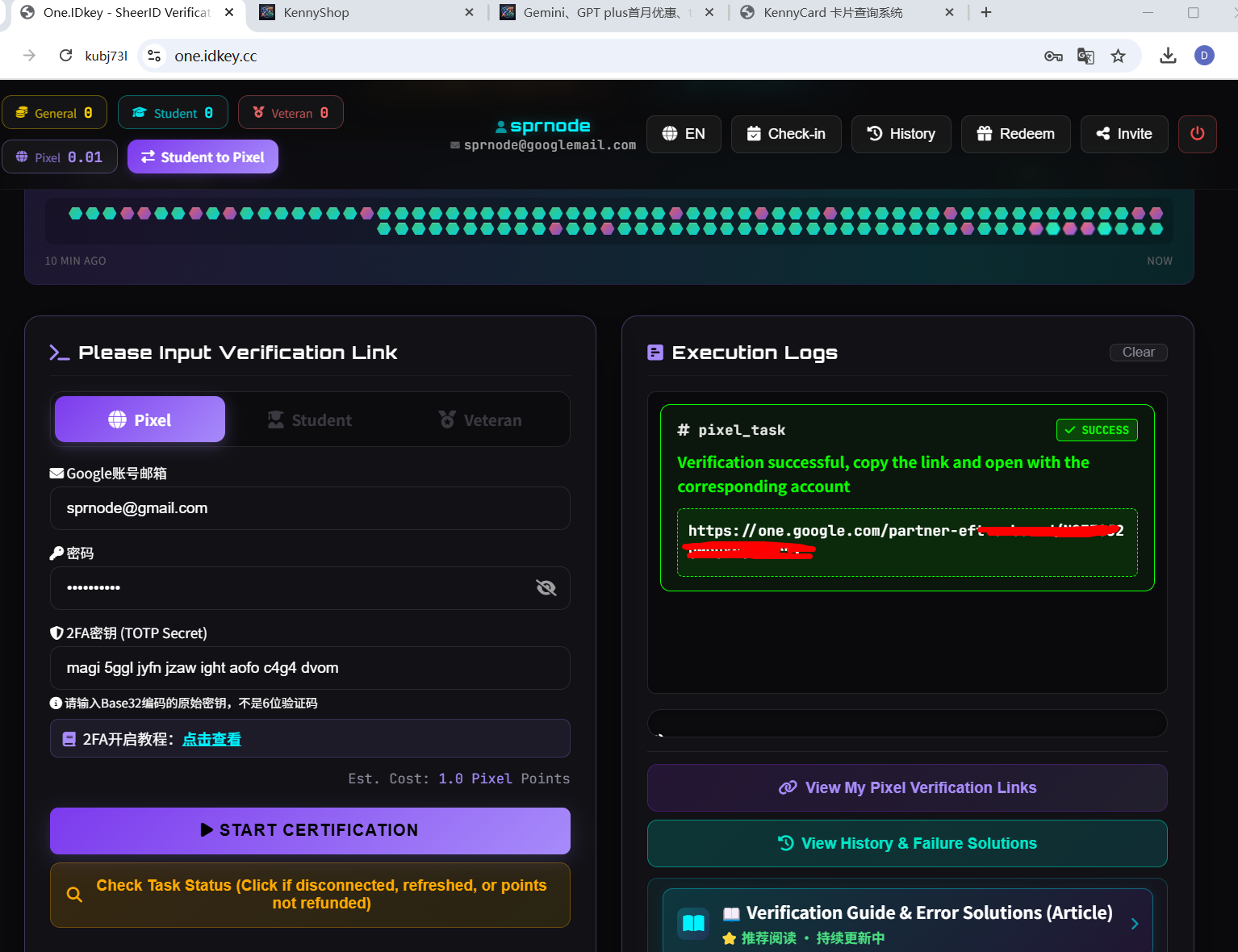1238x952 pixels.
Task: Click the "NOW" timeline label
Action: 1160,261
